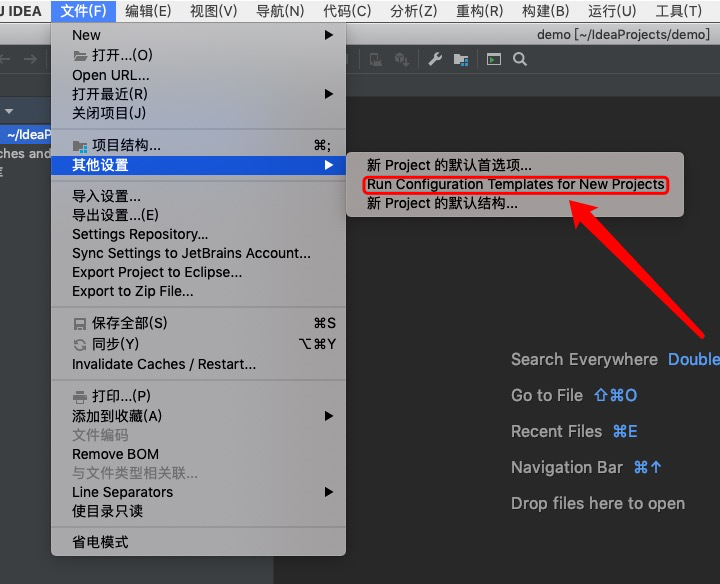Open the 工具(T) menu
The width and height of the screenshot is (720, 584).
(678, 11)
